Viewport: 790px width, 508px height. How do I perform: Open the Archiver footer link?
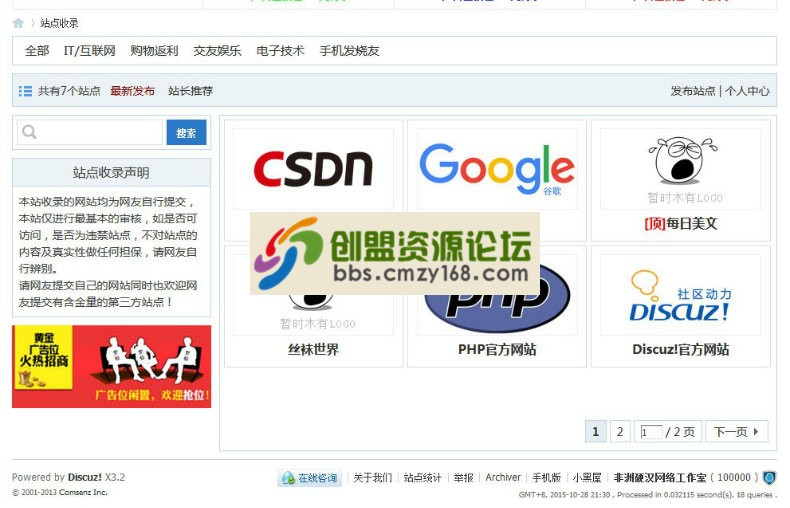(x=503, y=477)
